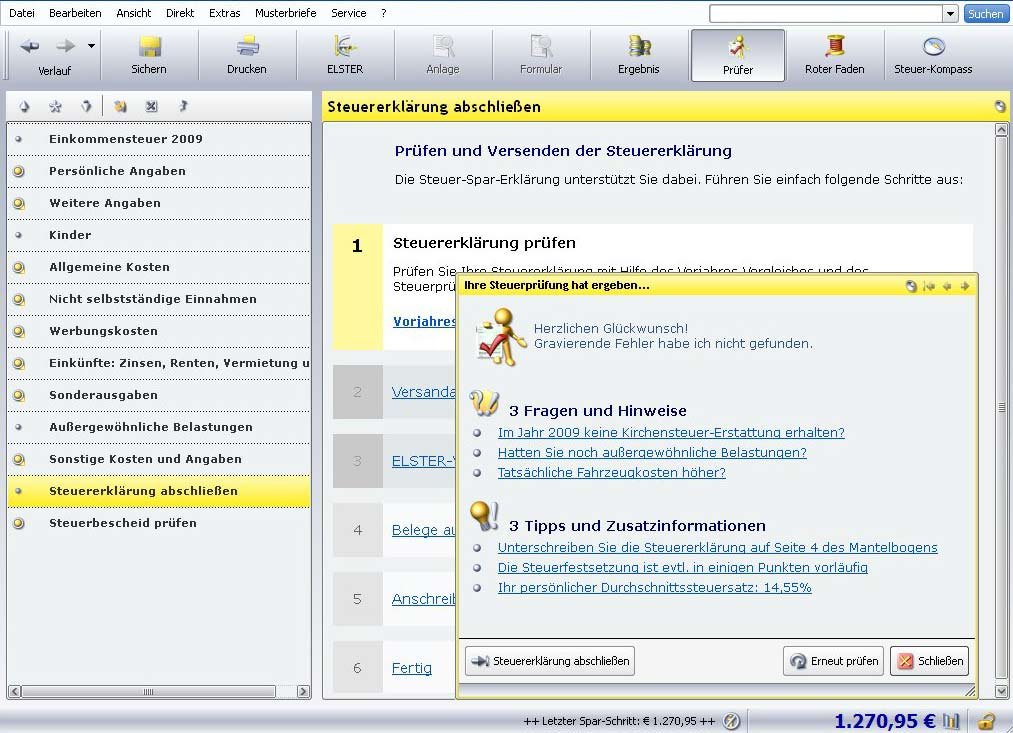This screenshot has width=1013, height=733.
Task: Select Persönliche Angaben in navigation
Action: point(159,171)
